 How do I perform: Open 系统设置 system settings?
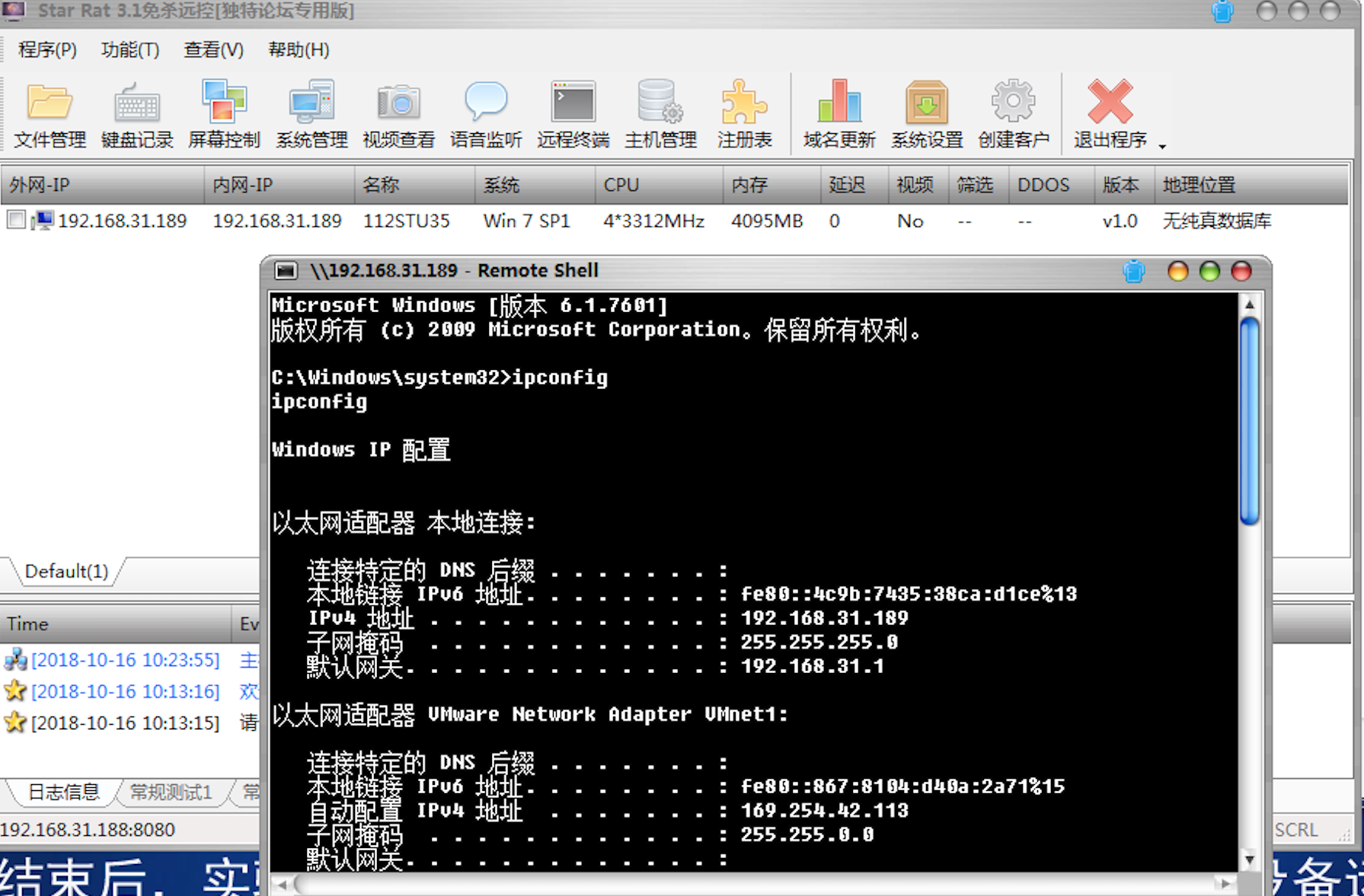pyautogui.click(x=927, y=114)
